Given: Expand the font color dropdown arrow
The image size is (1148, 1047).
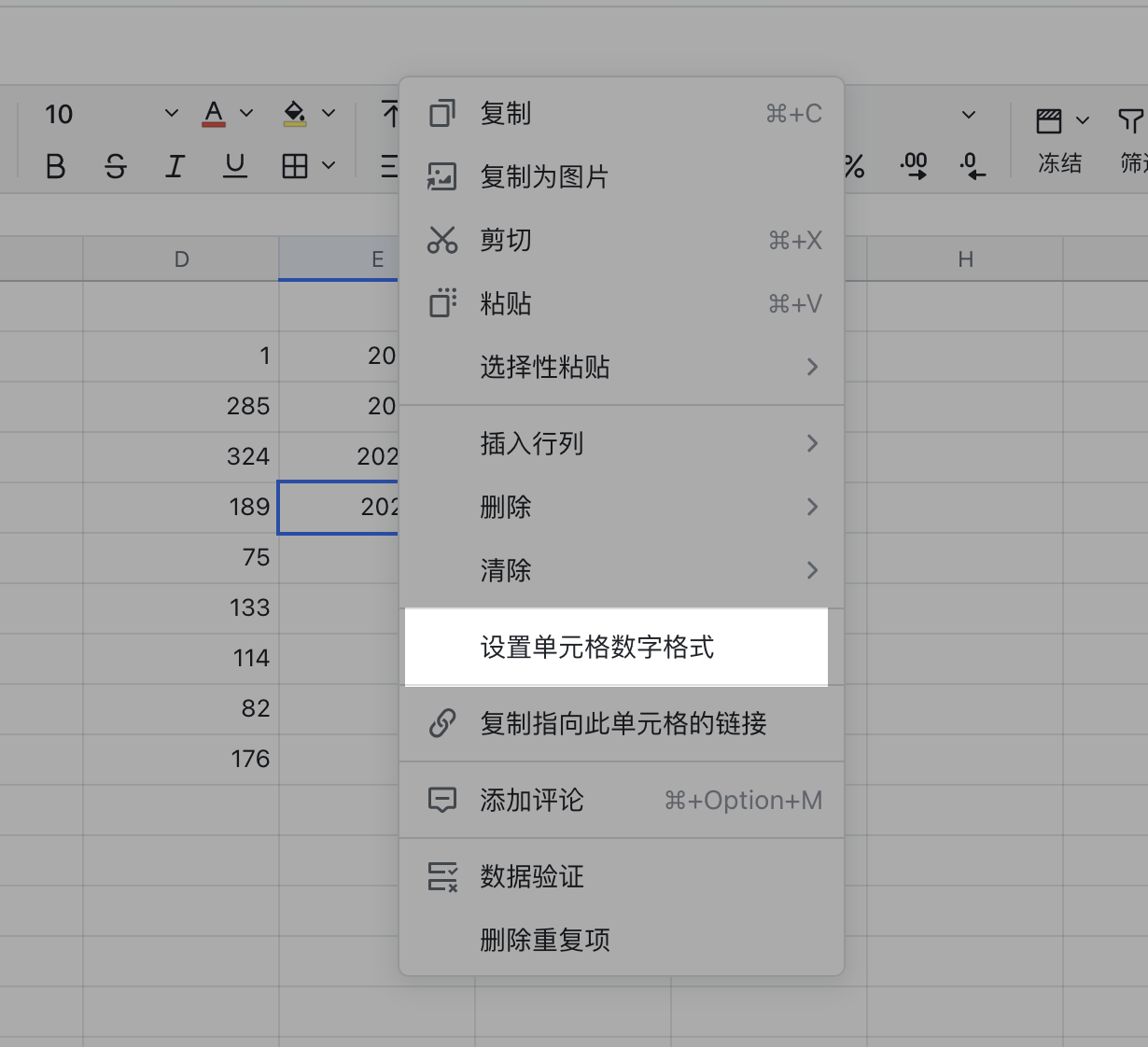Looking at the screenshot, I should [x=246, y=114].
